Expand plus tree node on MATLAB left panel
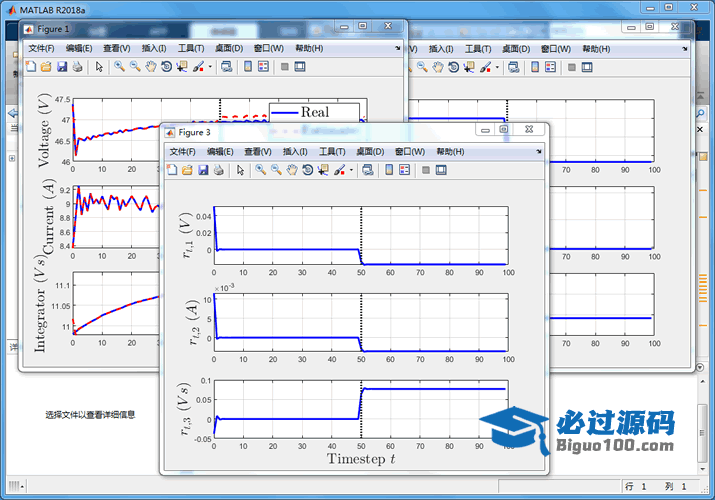 click(12, 158)
